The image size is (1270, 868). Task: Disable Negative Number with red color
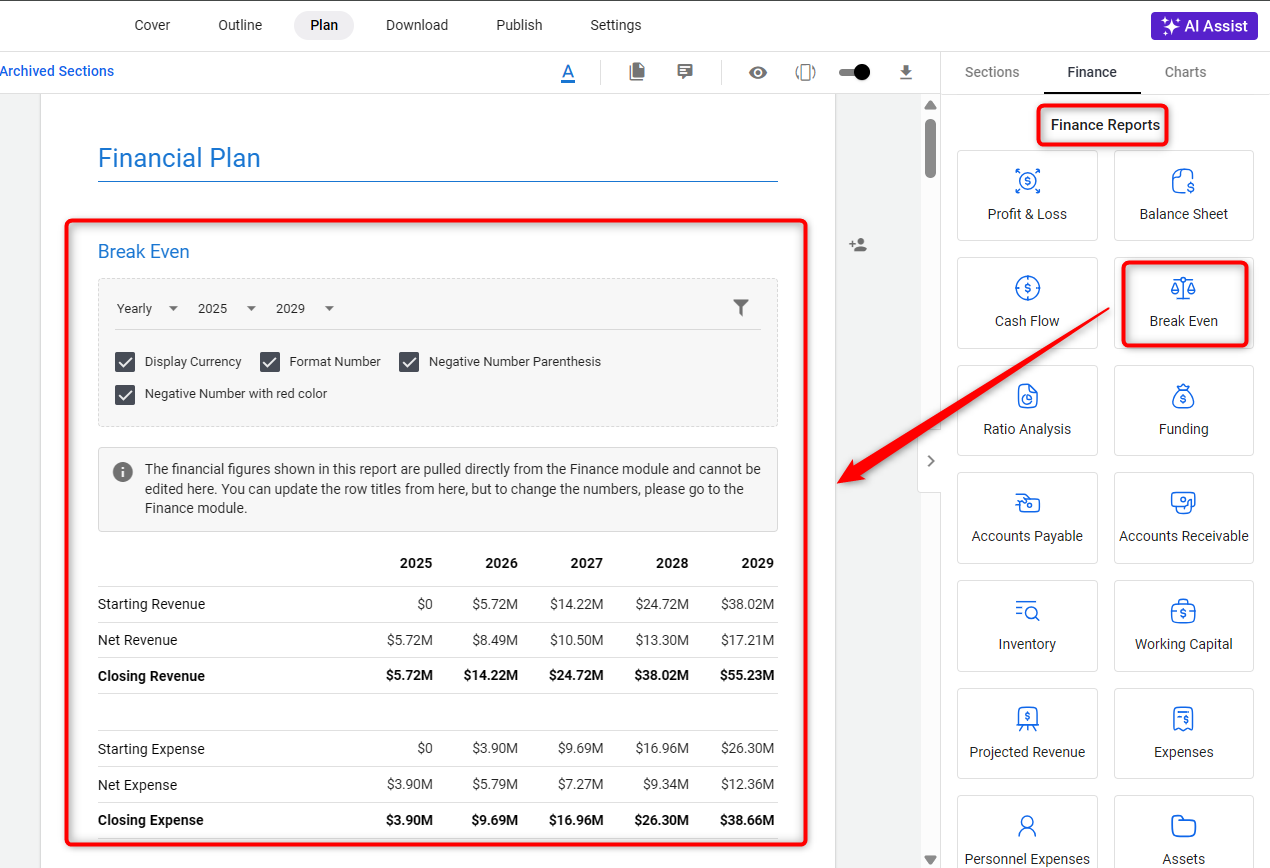(x=125, y=394)
